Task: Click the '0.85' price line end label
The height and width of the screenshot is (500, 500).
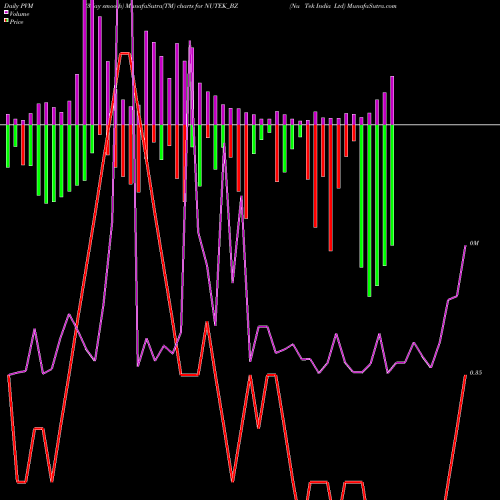Action: click(476, 373)
